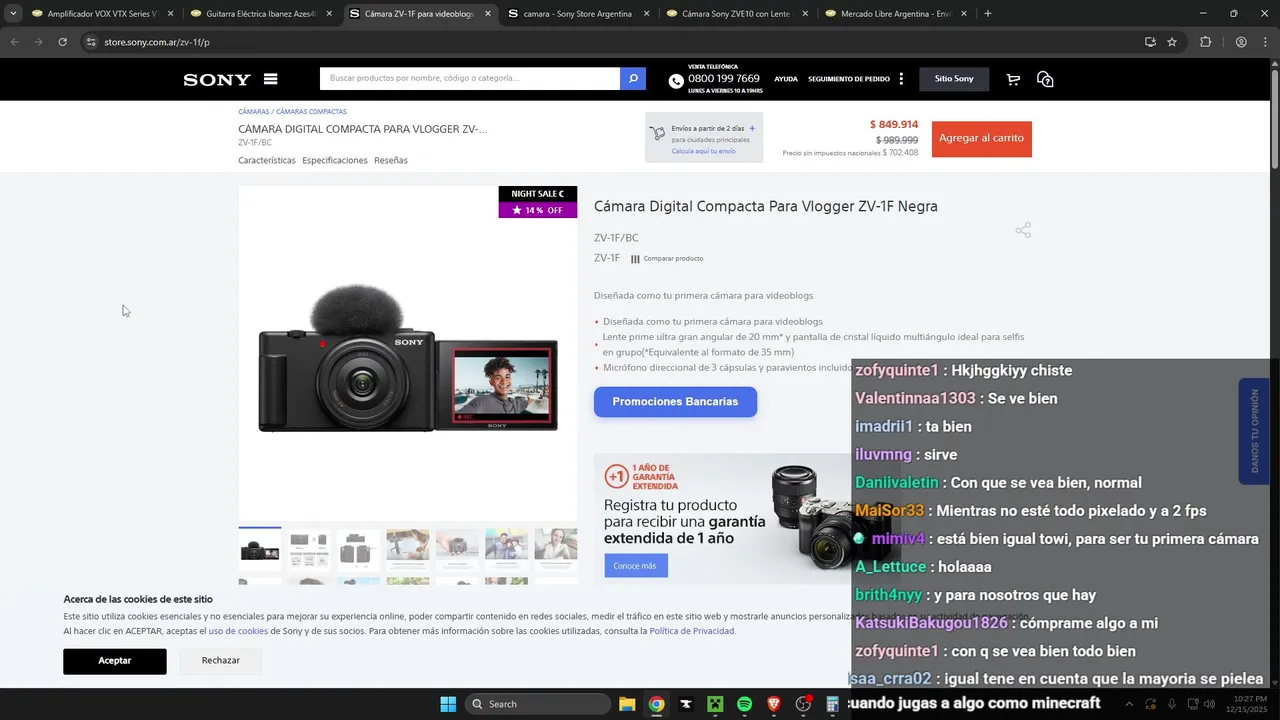
Task: Open File Explorer from the taskbar
Action: (x=627, y=704)
